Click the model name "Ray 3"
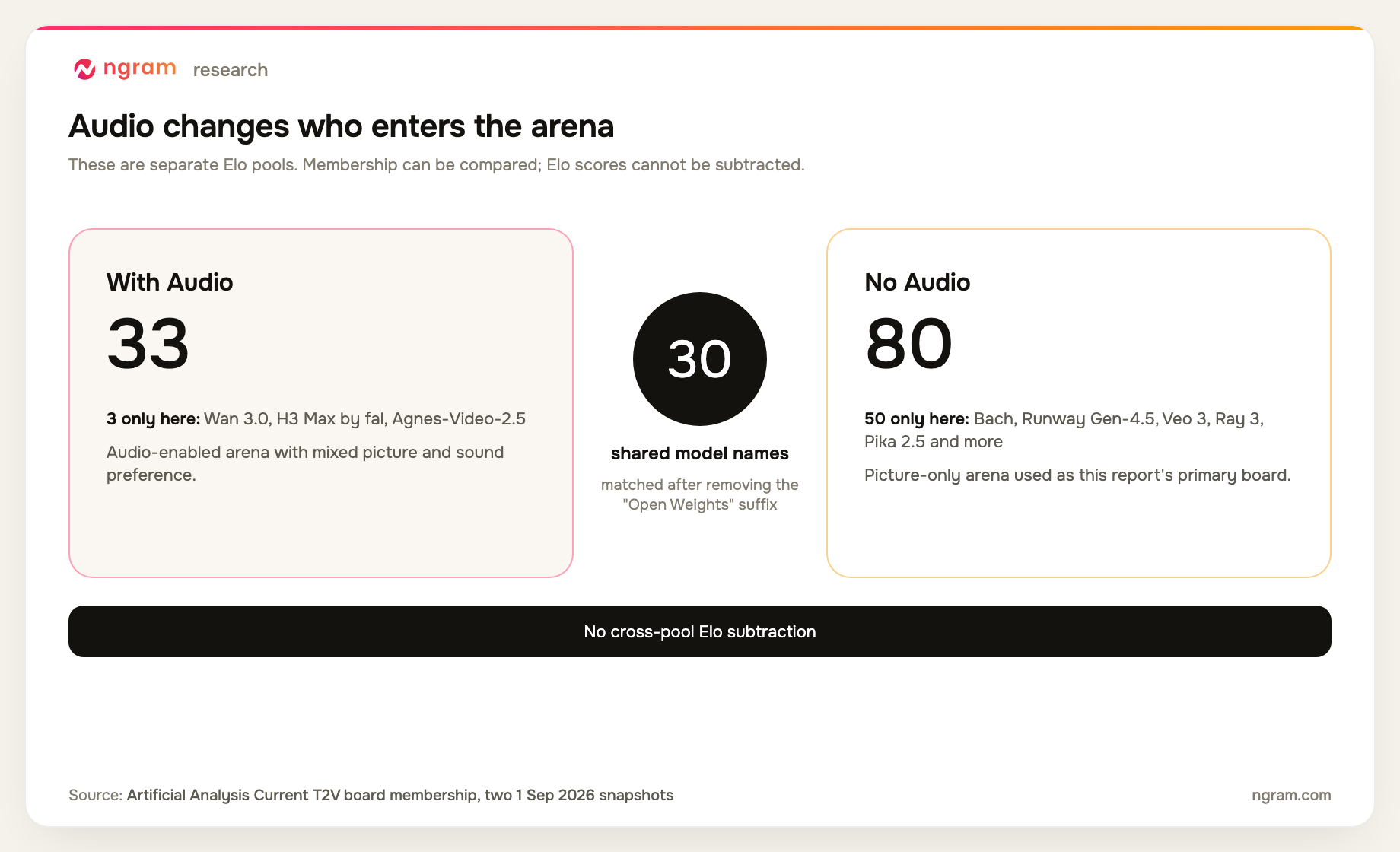Viewport: 1400px width, 852px height. [1239, 419]
